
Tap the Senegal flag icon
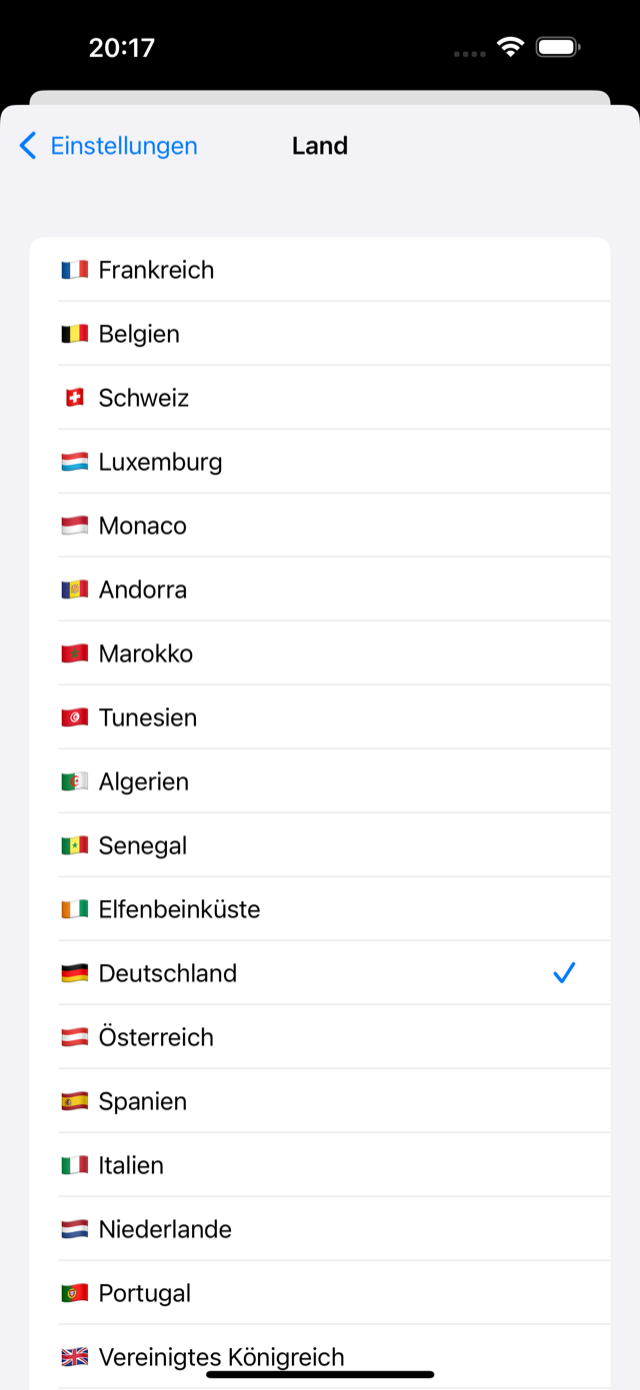pyautogui.click(x=75, y=846)
